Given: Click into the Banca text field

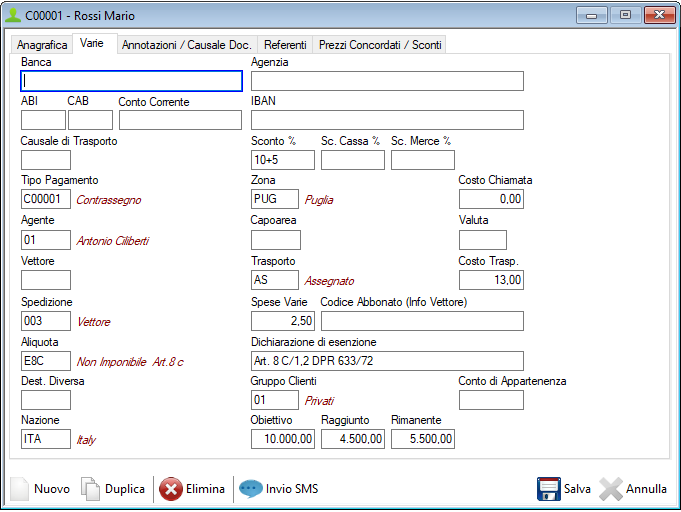Looking at the screenshot, I should [132, 81].
